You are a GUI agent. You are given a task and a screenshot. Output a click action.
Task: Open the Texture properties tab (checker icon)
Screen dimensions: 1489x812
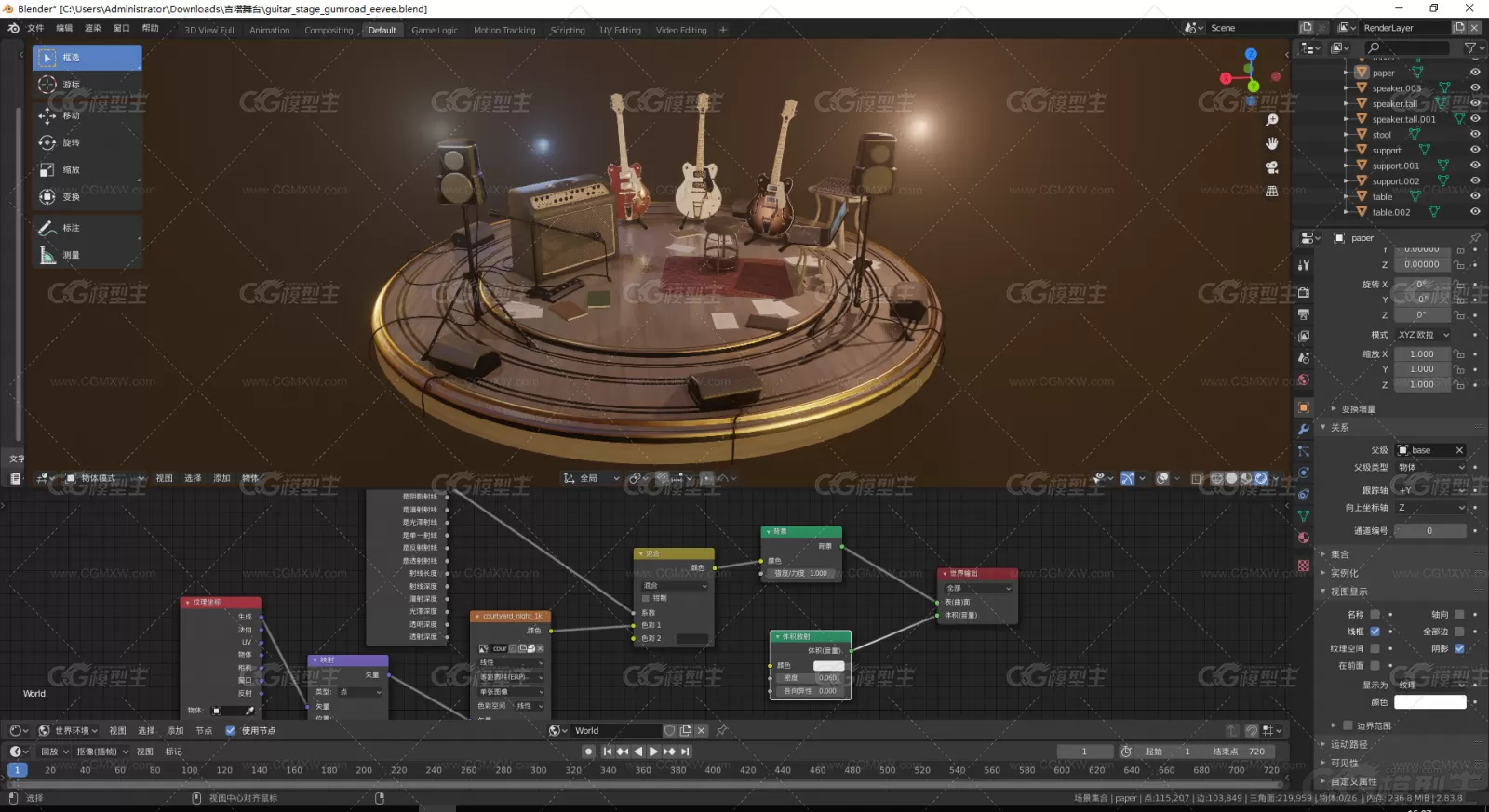point(1304,566)
